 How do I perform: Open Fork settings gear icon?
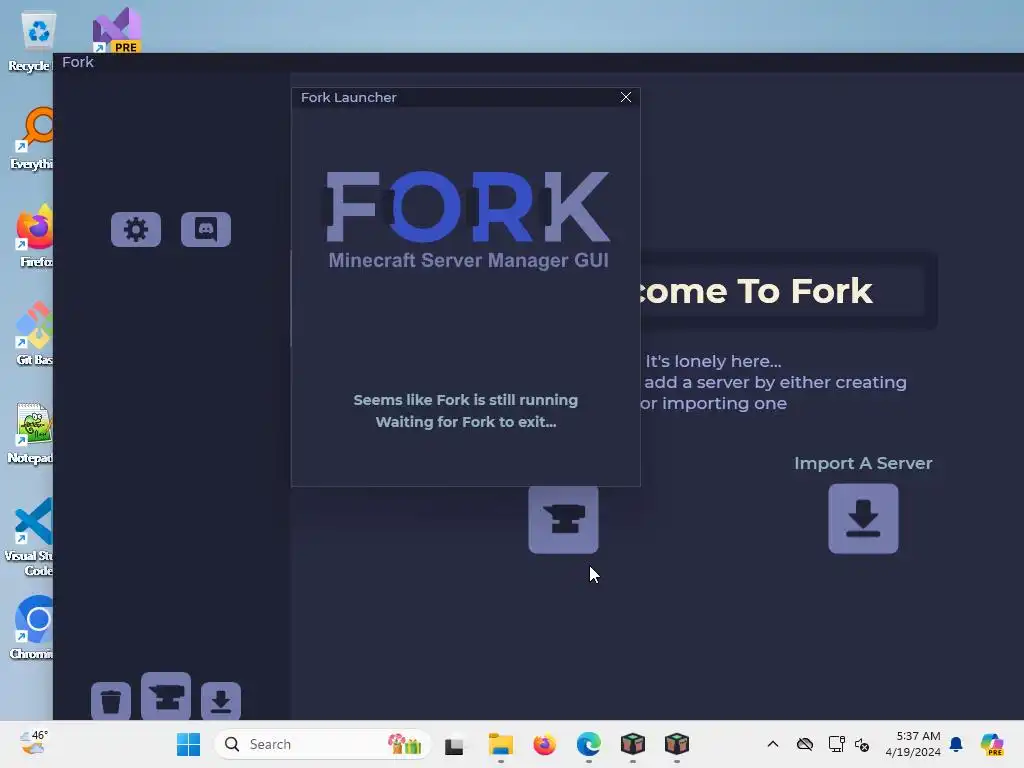pos(136,229)
